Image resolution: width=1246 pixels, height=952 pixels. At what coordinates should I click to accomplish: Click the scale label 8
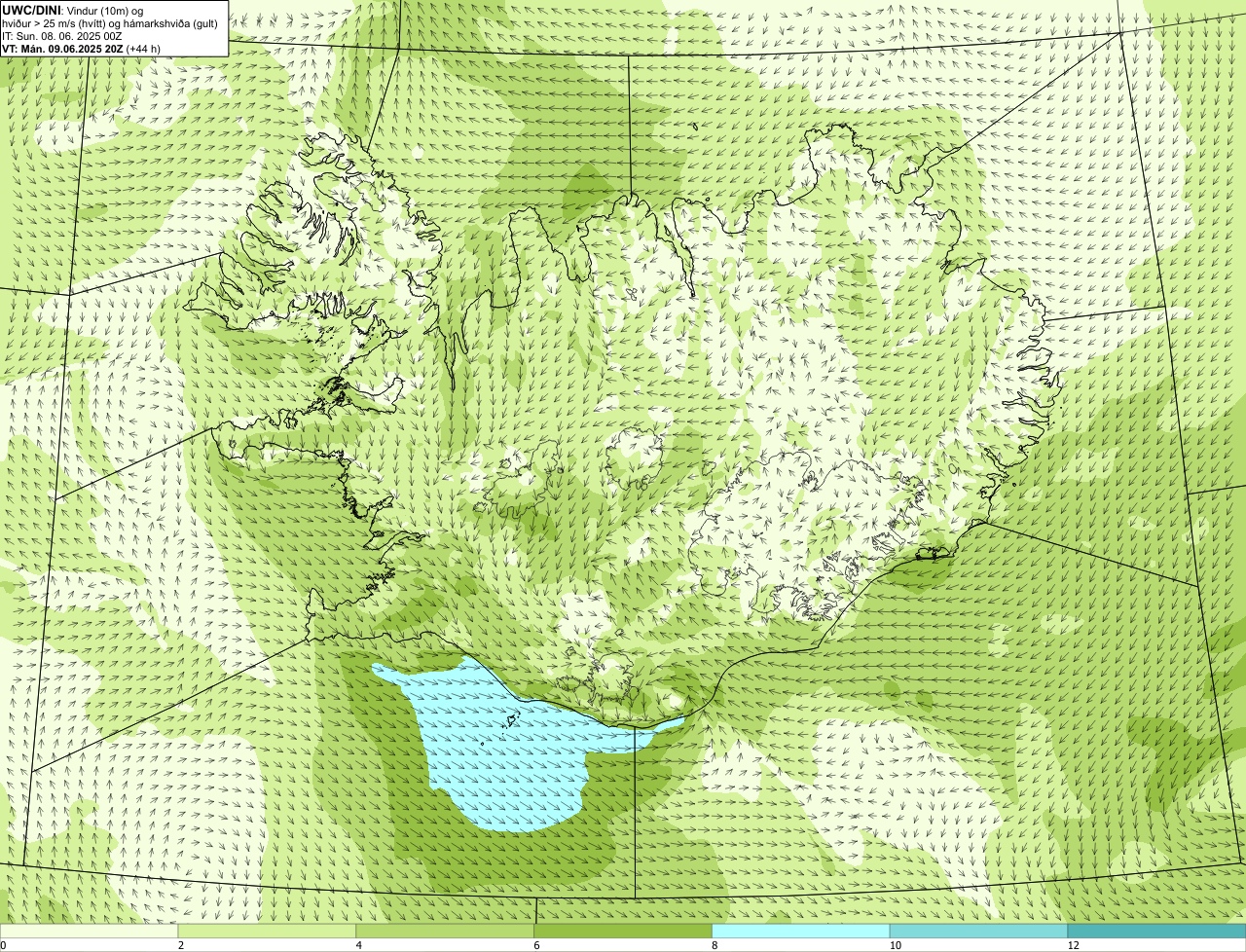[x=715, y=945]
